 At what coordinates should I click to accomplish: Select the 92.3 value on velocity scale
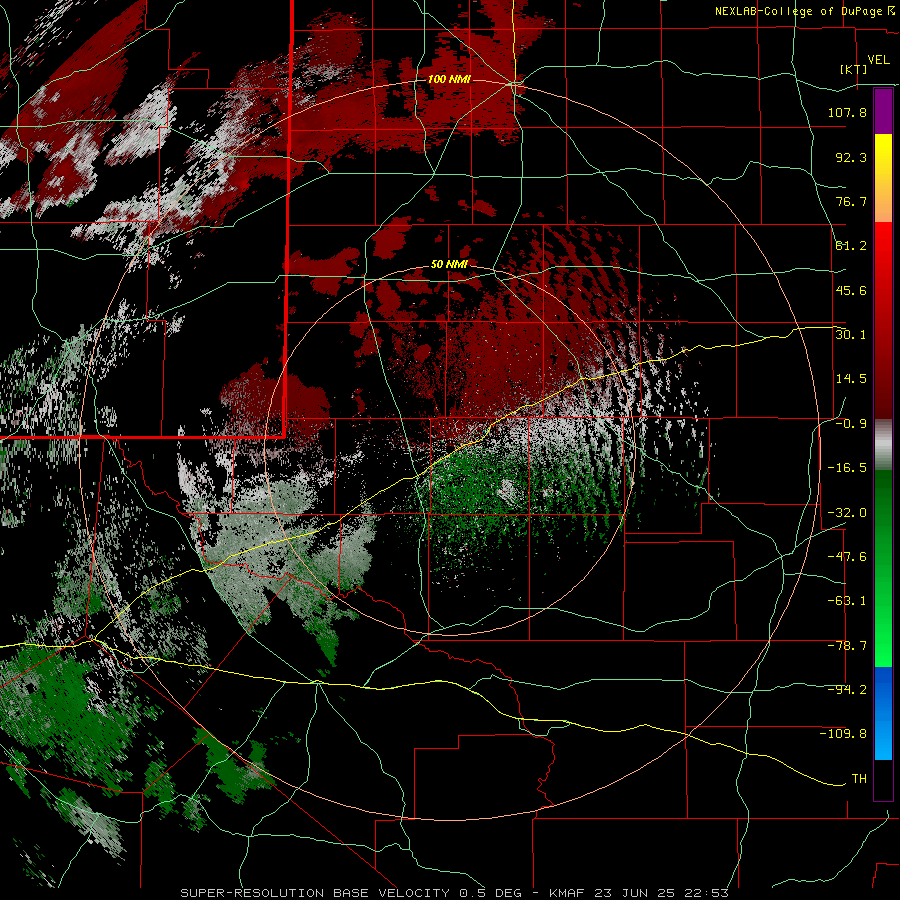(x=851, y=157)
